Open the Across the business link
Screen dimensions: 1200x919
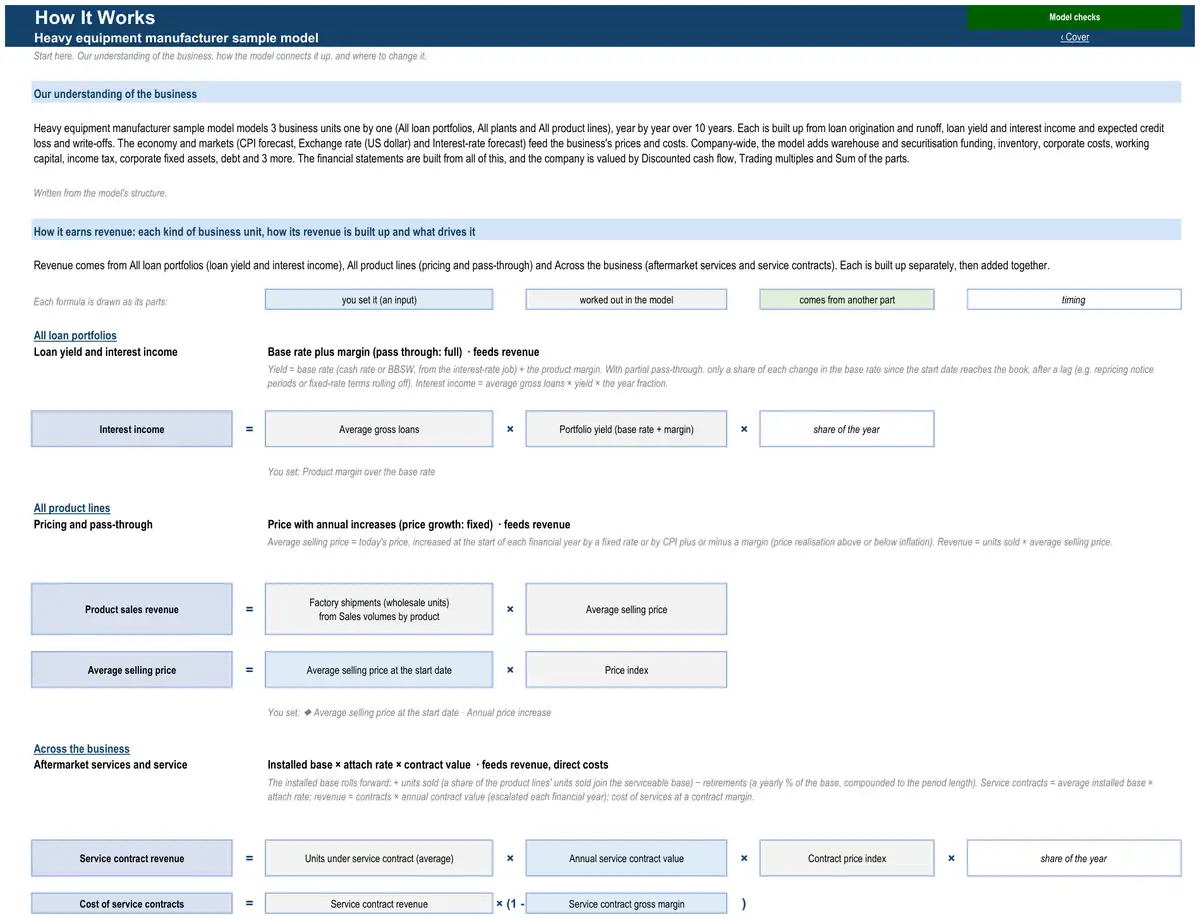point(82,749)
